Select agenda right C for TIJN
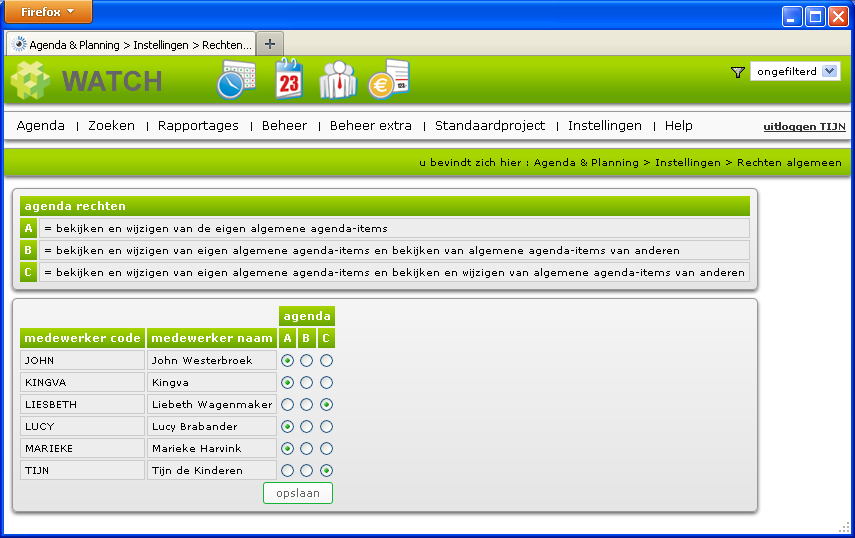The width and height of the screenshot is (855, 538). [x=326, y=470]
